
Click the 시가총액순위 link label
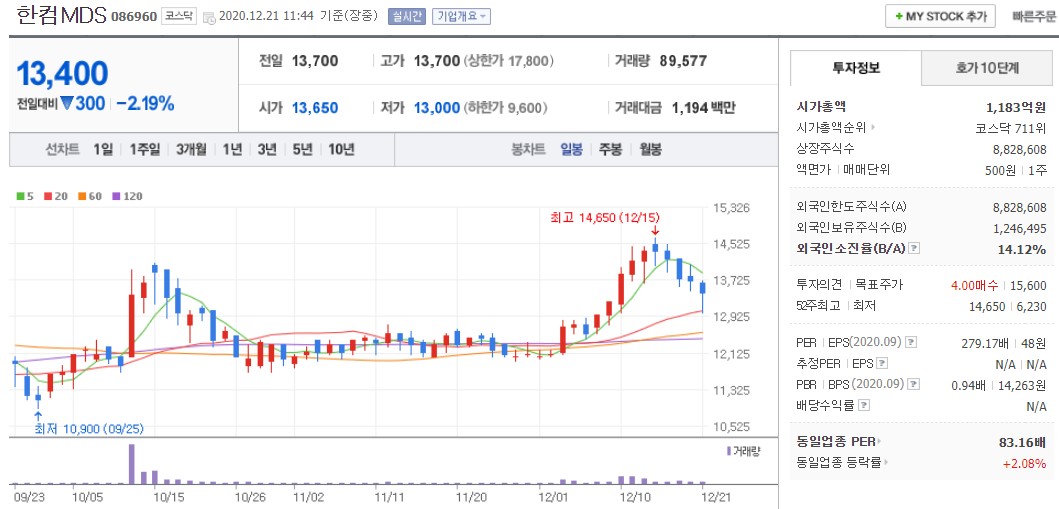(x=832, y=127)
